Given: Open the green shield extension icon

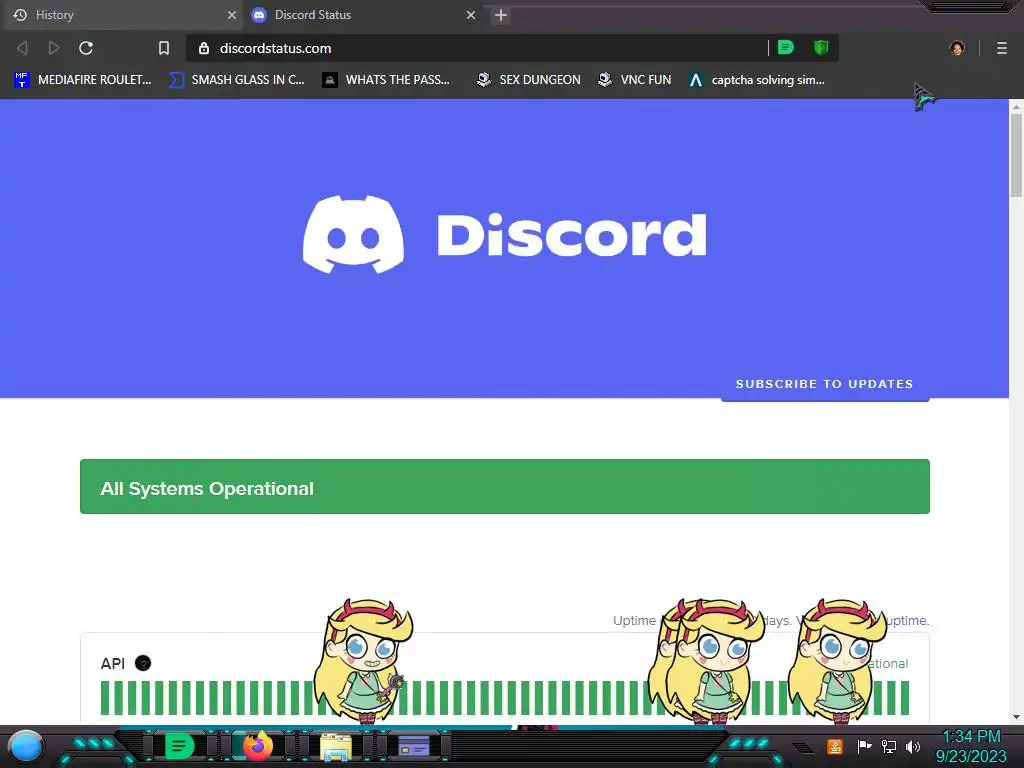Looking at the screenshot, I should tap(821, 48).
